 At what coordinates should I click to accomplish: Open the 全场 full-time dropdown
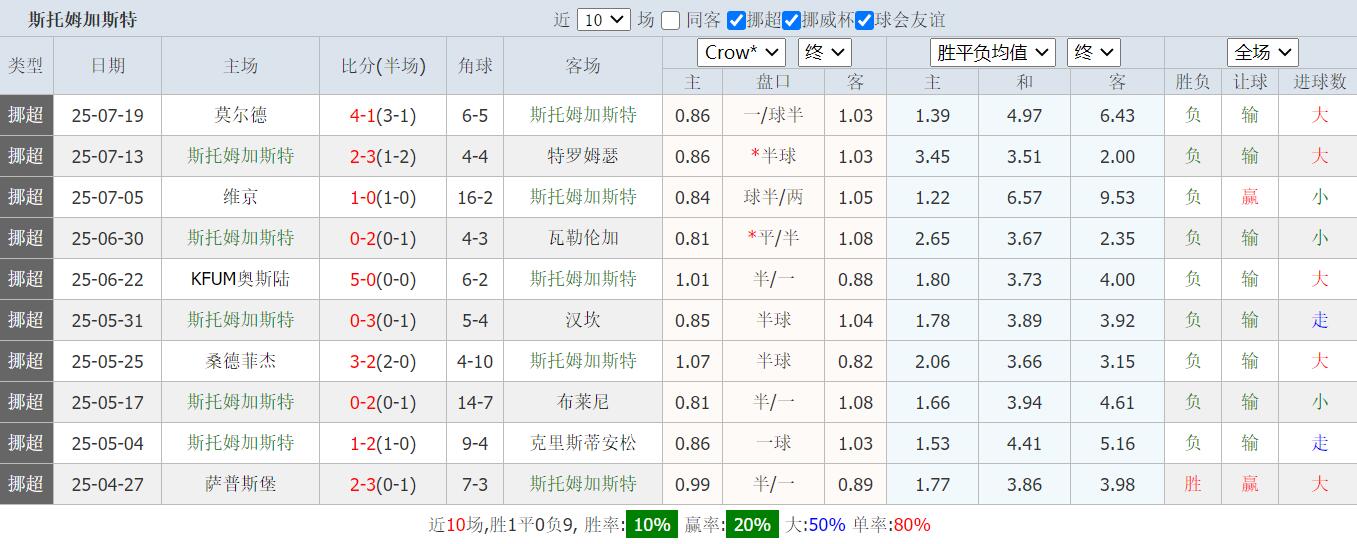1262,53
